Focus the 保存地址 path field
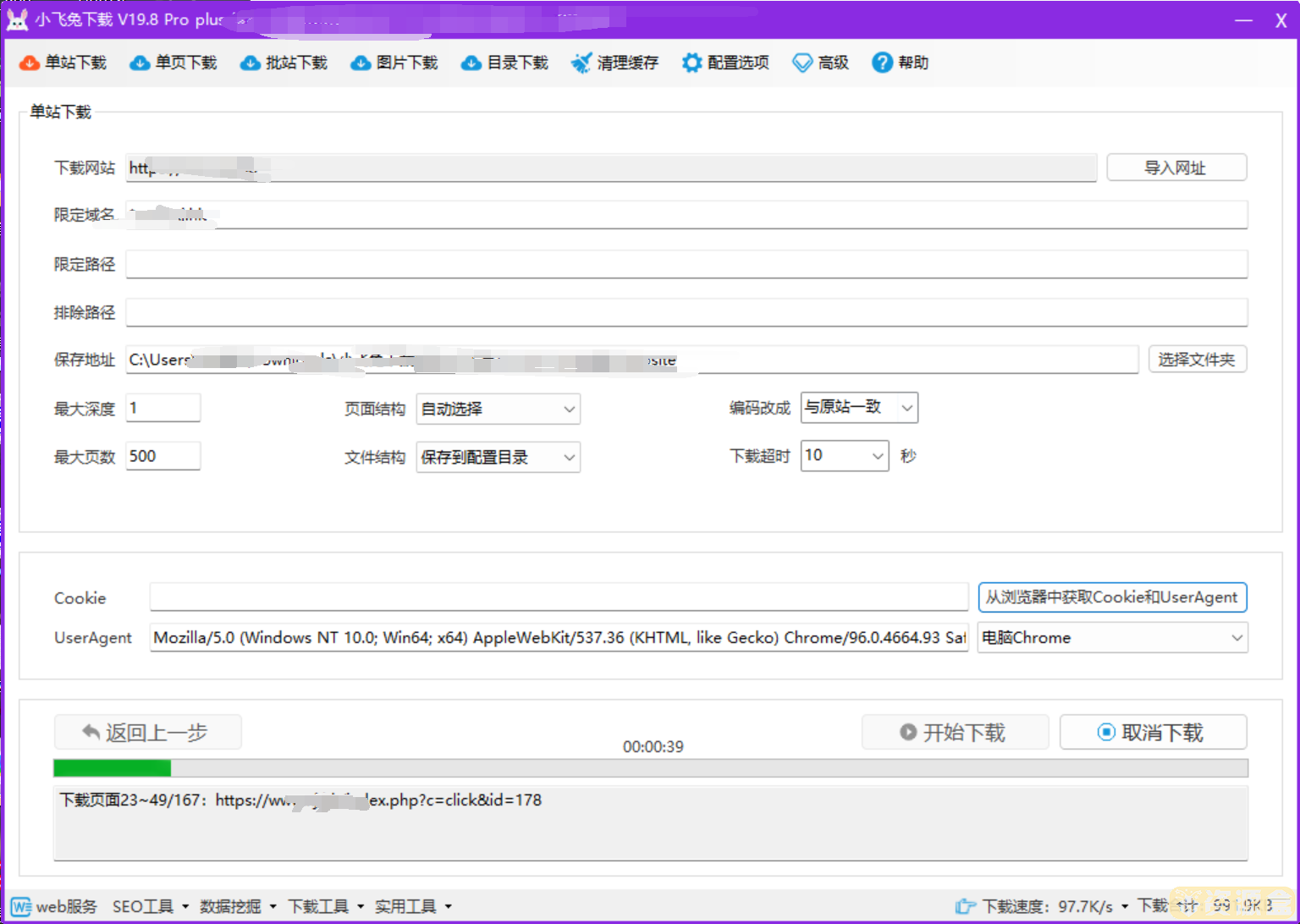 [632, 360]
